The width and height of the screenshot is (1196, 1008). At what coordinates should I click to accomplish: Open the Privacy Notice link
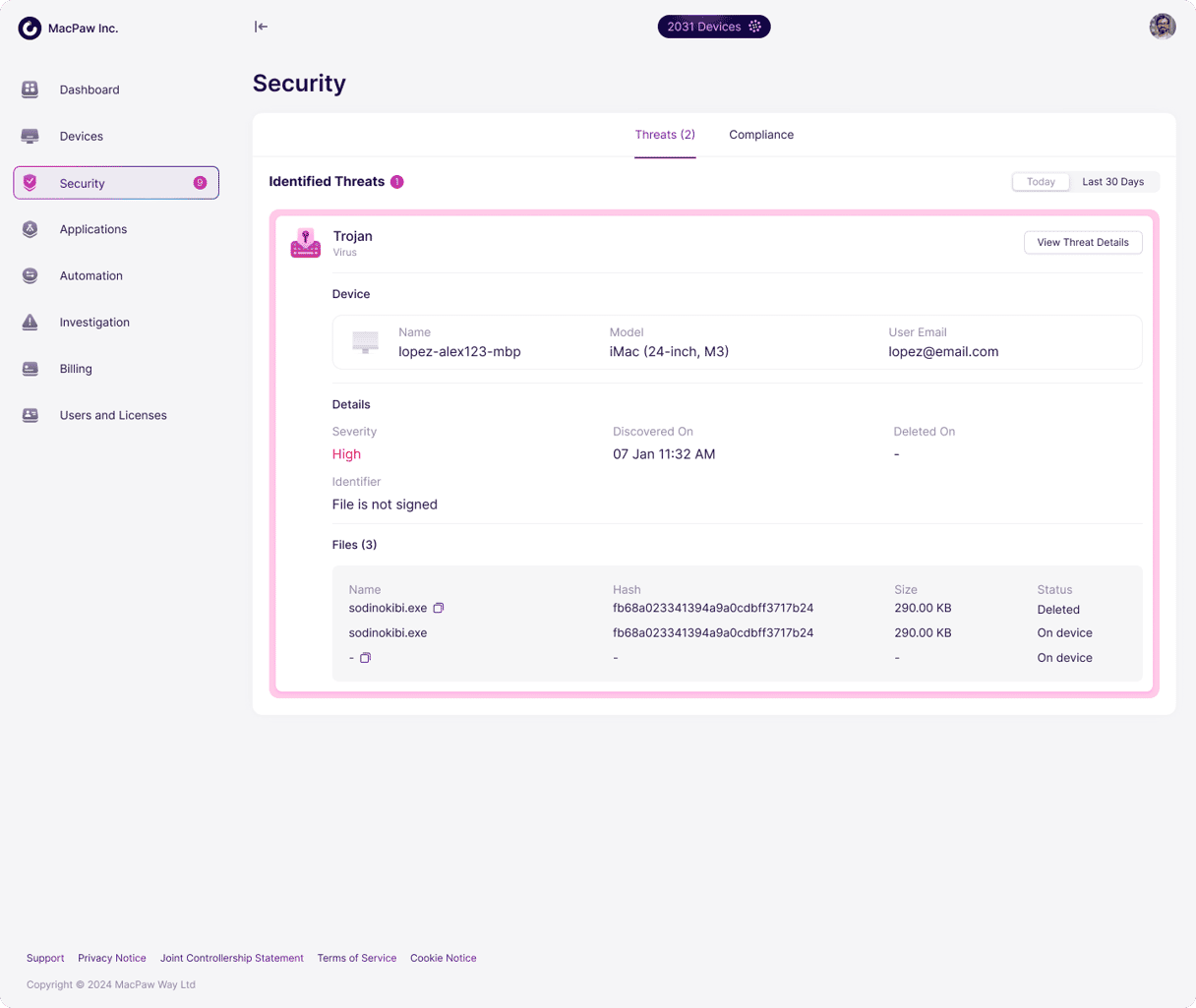tap(112, 958)
